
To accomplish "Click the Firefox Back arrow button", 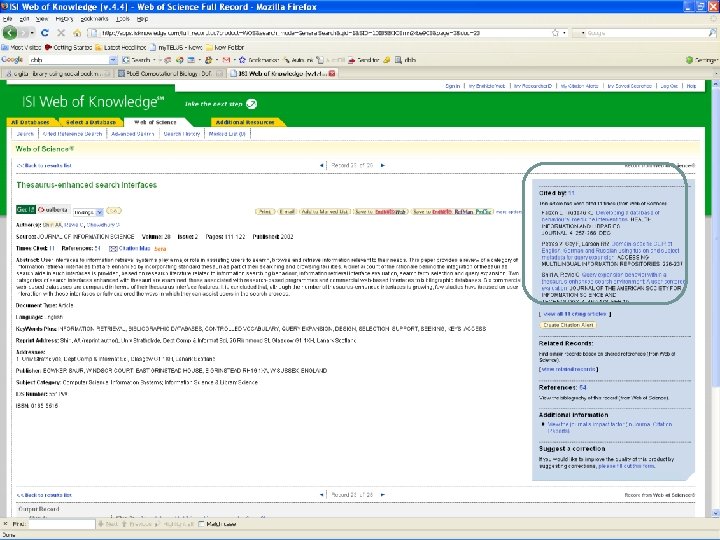I will [9, 33].
